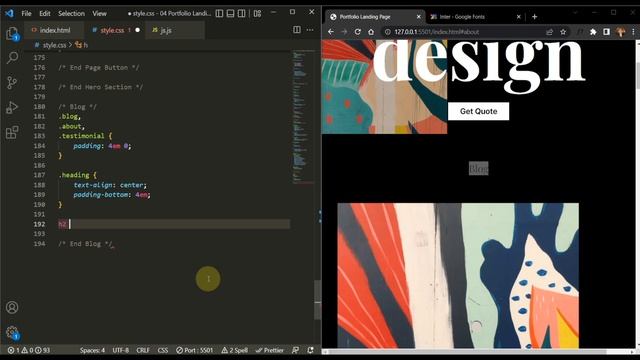This screenshot has width=640, height=360.
Task: Change line endings via CRLF
Action: click(143, 350)
